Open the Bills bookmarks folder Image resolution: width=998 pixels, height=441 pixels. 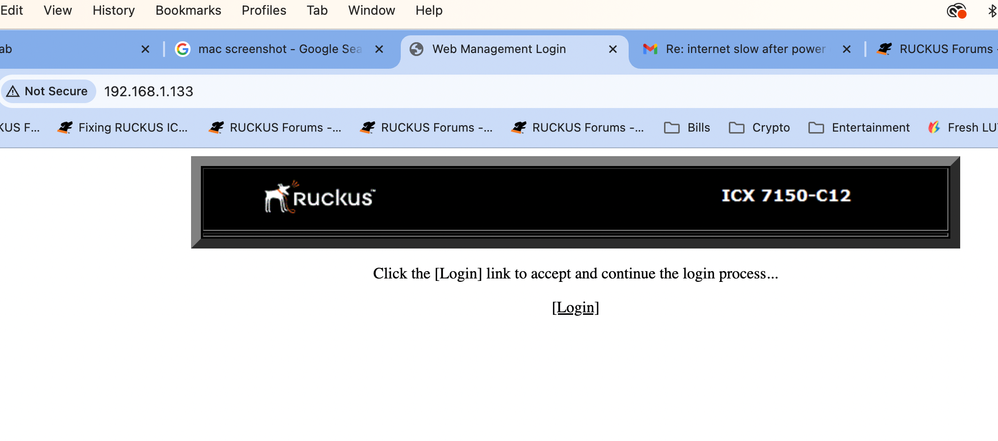pos(687,128)
